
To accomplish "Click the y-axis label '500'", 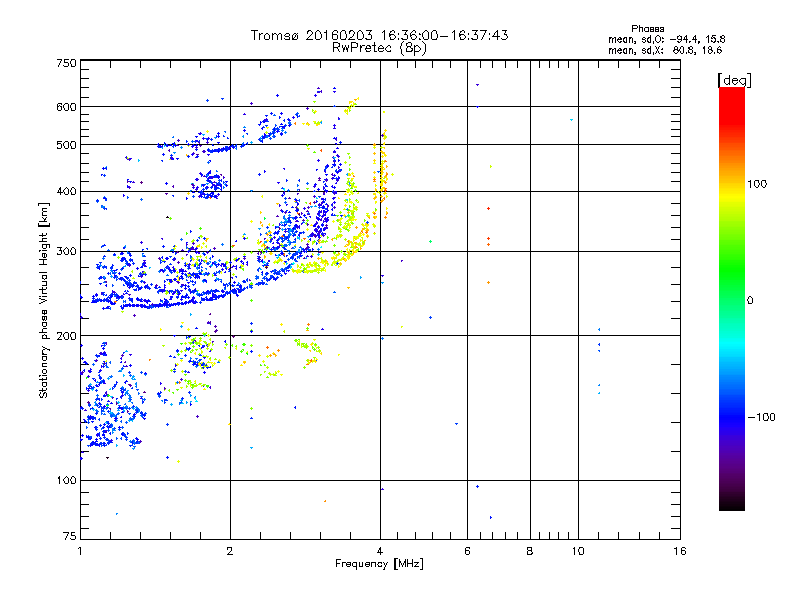I will click(x=66, y=145).
